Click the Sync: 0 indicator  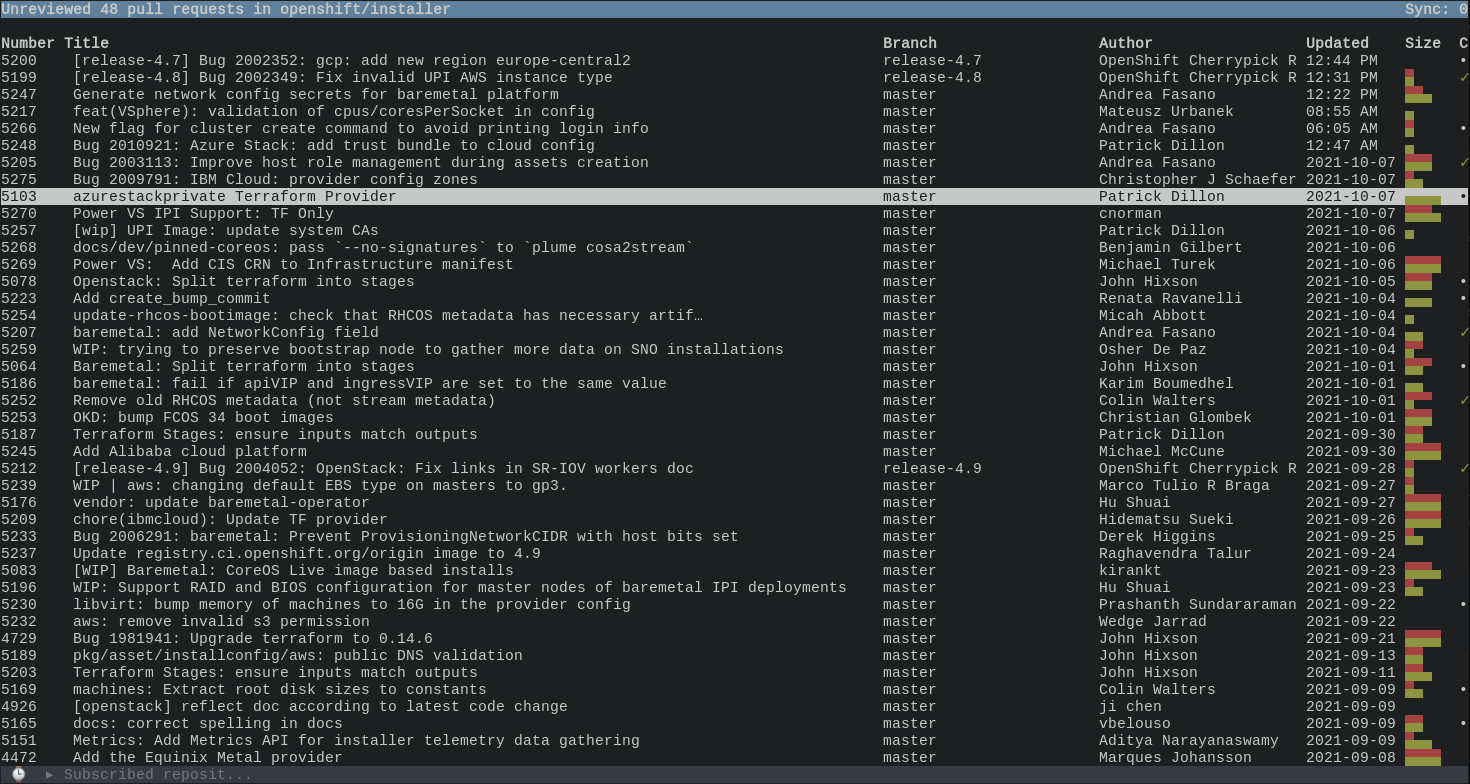[1437, 9]
